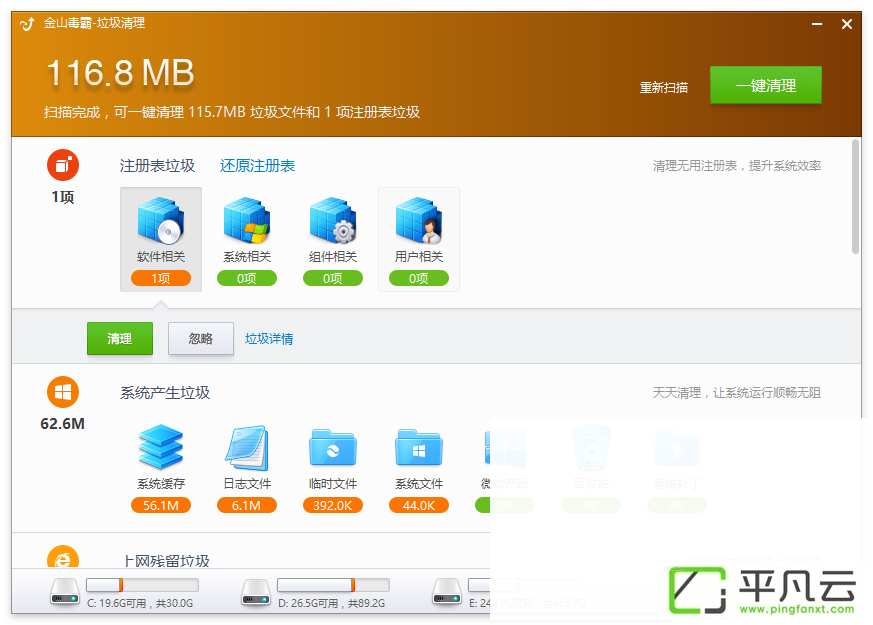Select the 日志文件 document icon
The height and width of the screenshot is (625, 873).
tap(247, 447)
